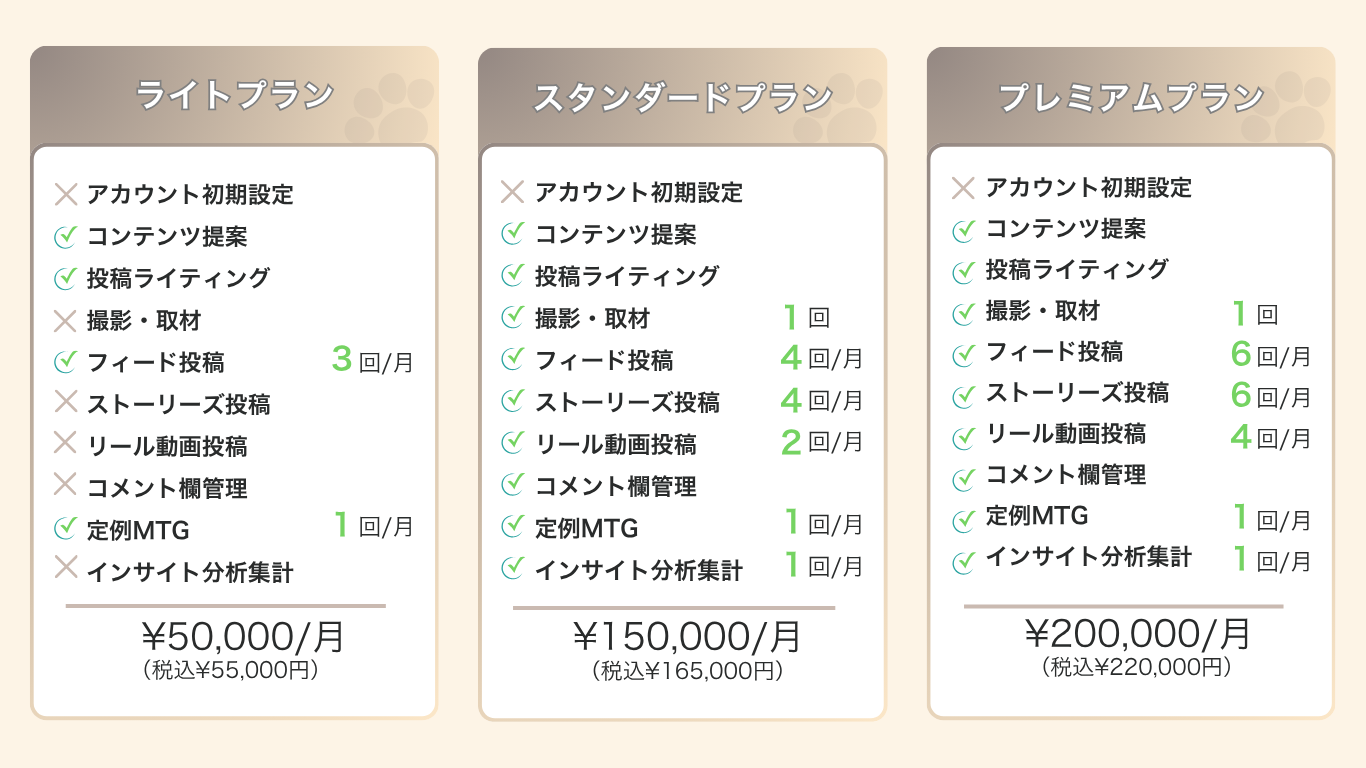Click check icon beside スタンダードプラン 撮影・取材

tap(512, 318)
